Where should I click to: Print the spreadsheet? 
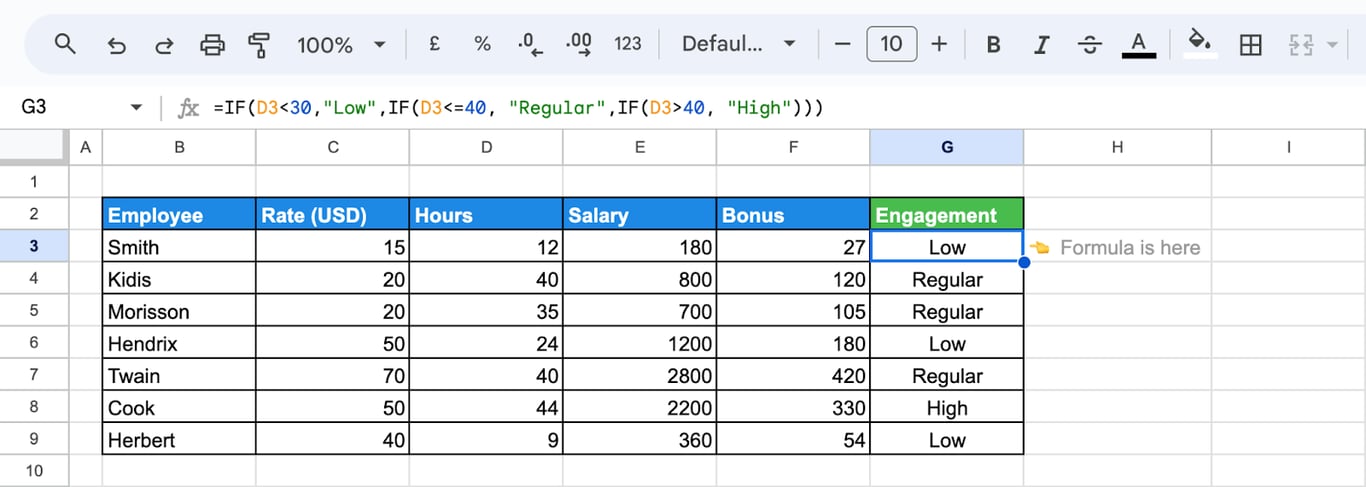(x=212, y=45)
